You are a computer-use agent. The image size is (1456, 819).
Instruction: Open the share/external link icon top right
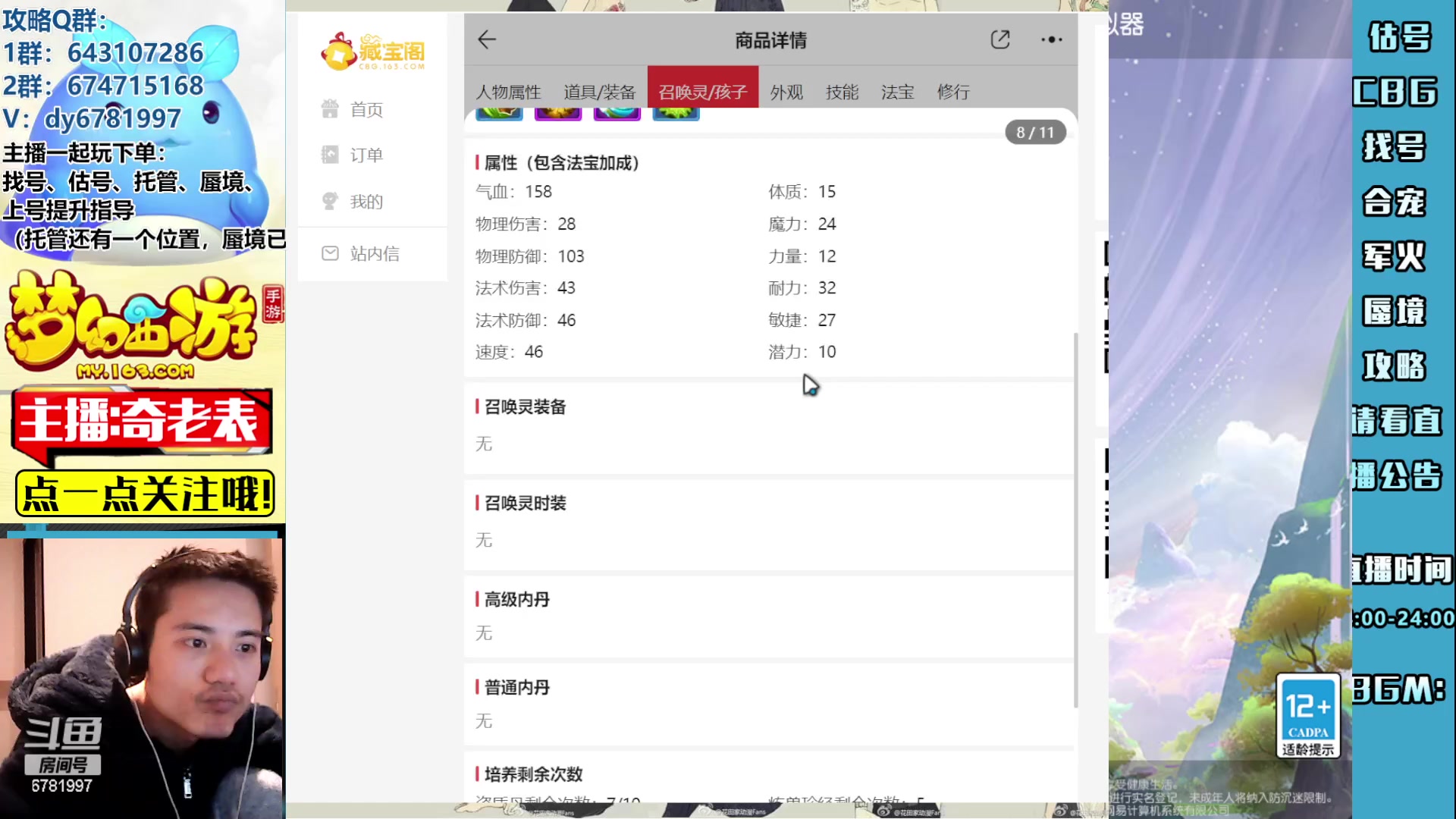pos(1000,39)
